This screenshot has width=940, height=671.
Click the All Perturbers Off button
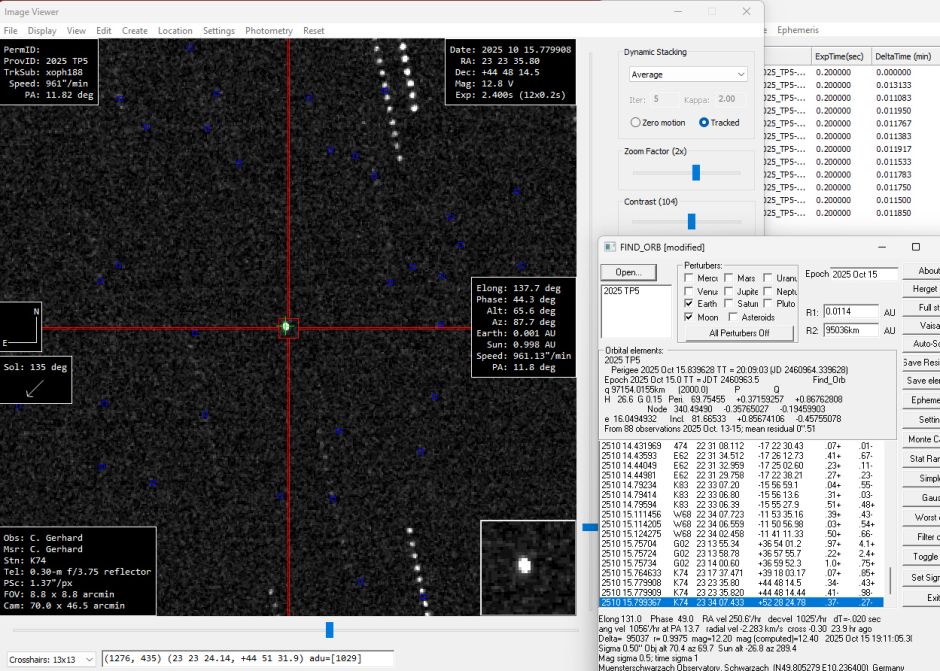pos(739,333)
